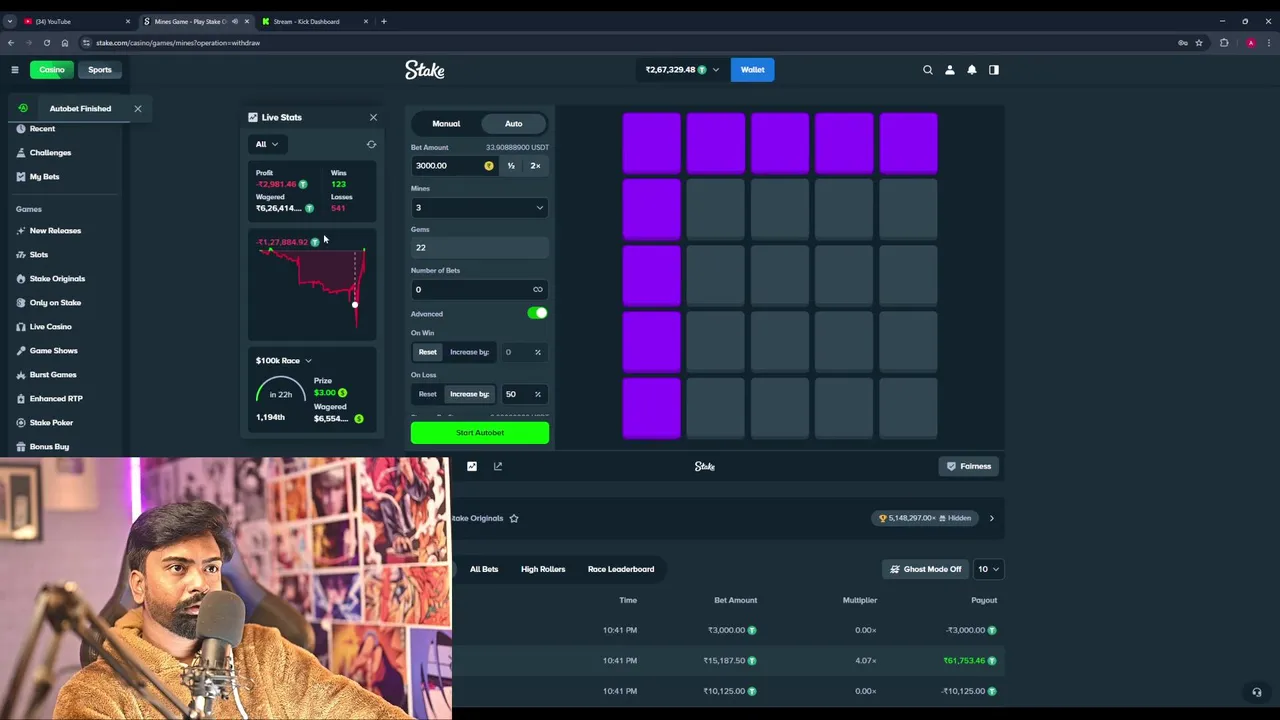Viewport: 1280px width, 720px height.
Task: Expand the game info chevron arrow
Action: tap(992, 518)
